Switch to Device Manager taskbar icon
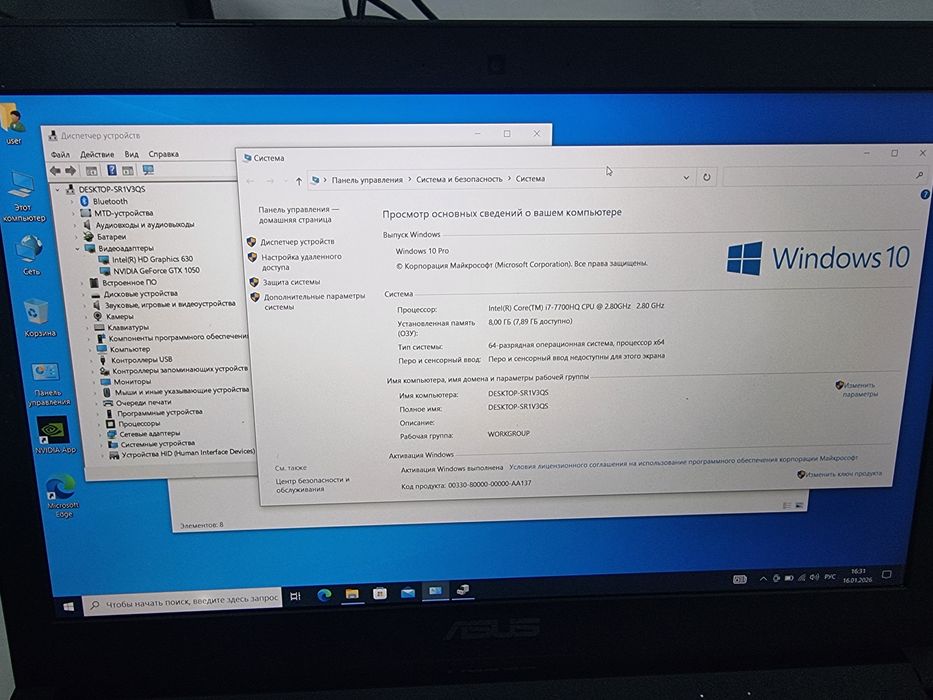Screen dimensions: 933x700 click(x=463, y=590)
